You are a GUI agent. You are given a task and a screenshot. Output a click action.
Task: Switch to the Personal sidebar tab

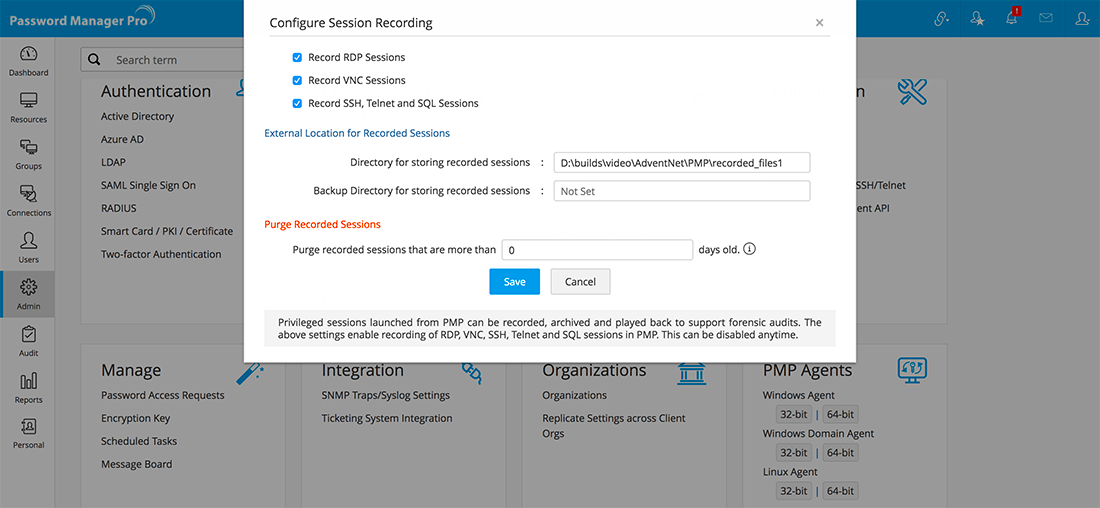(28, 433)
